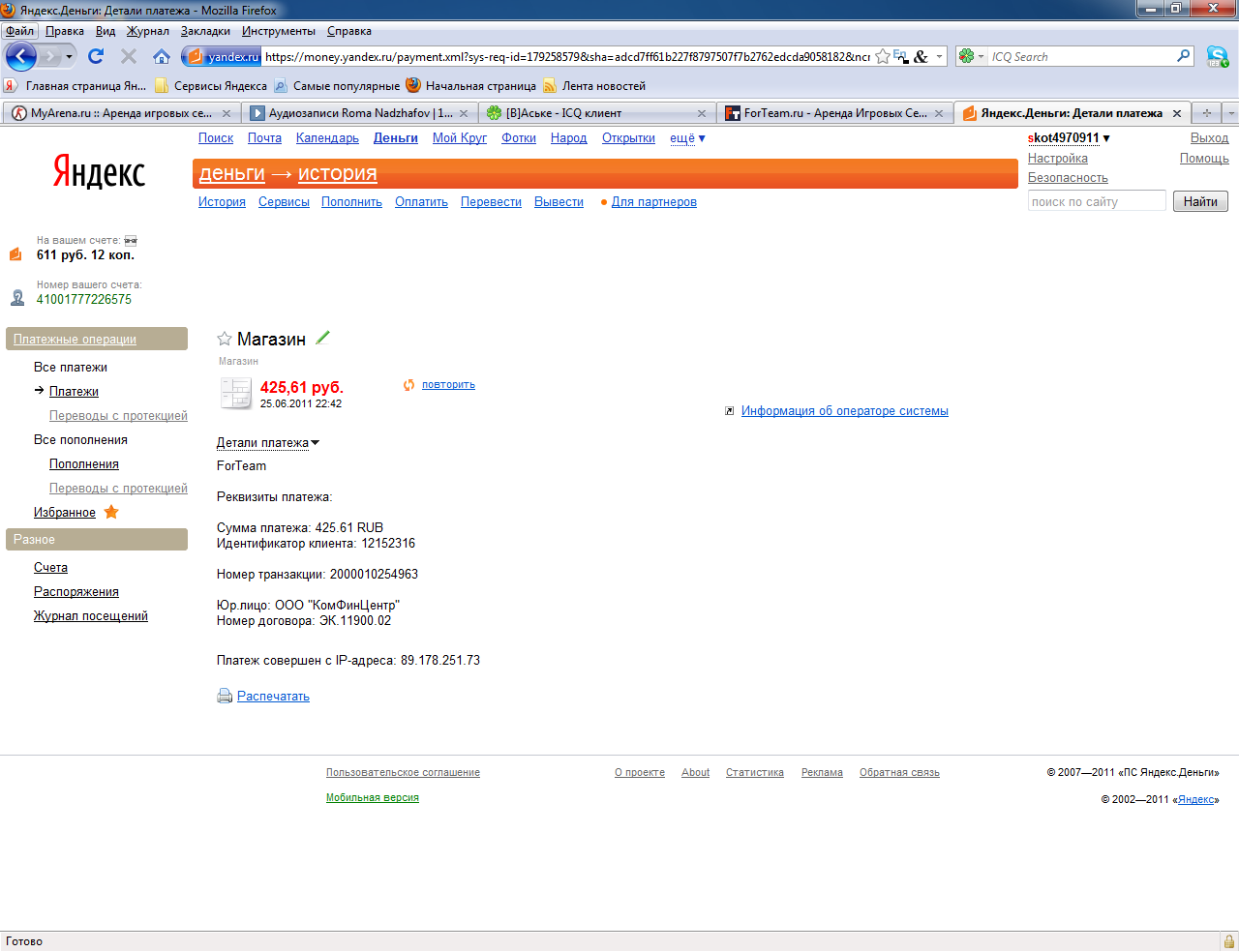Click the yandex.ru site identity badge
Screen dimensions: 1239x952
click(x=223, y=57)
